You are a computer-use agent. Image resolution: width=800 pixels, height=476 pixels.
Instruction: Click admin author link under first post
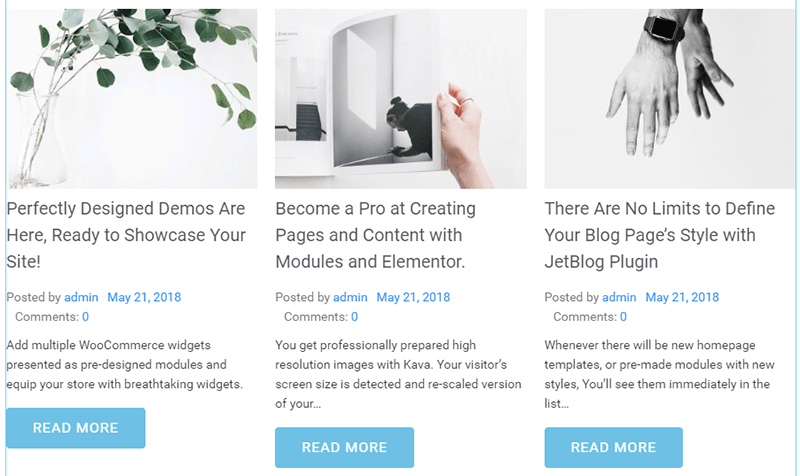click(81, 297)
